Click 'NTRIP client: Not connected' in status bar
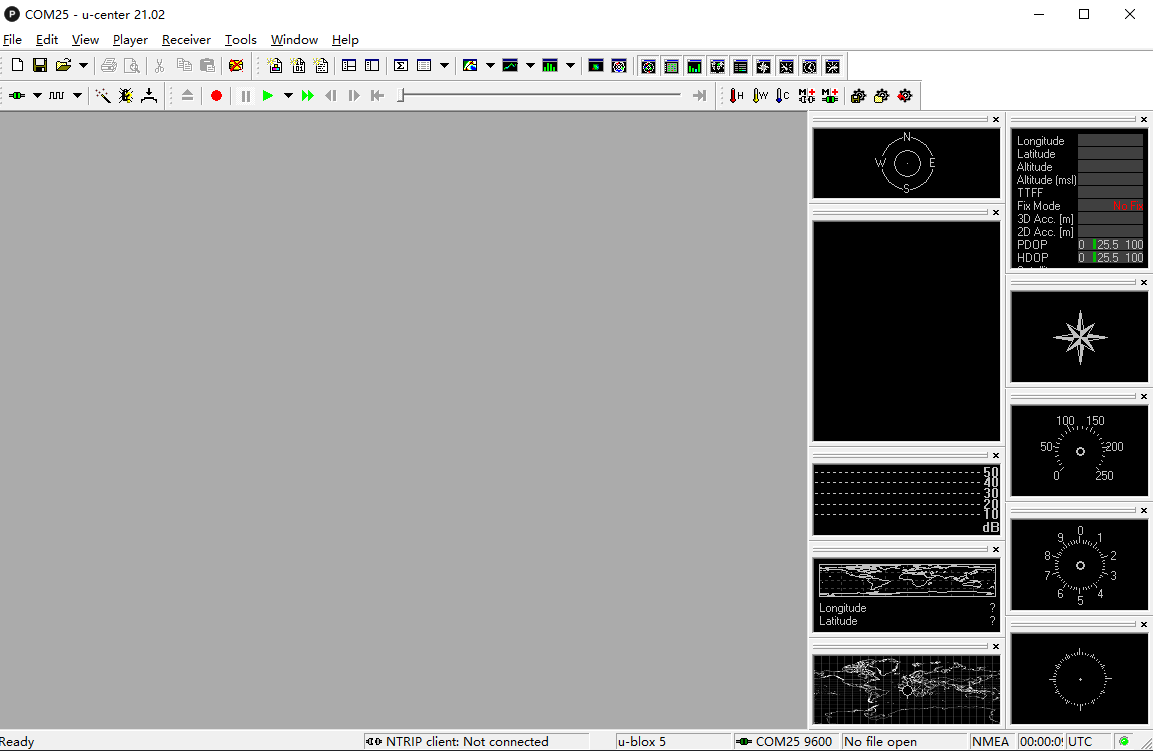The width and height of the screenshot is (1153, 751). point(467,741)
